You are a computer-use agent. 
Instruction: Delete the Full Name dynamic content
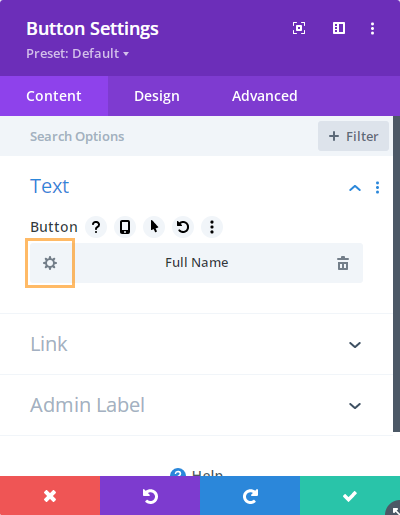click(343, 263)
